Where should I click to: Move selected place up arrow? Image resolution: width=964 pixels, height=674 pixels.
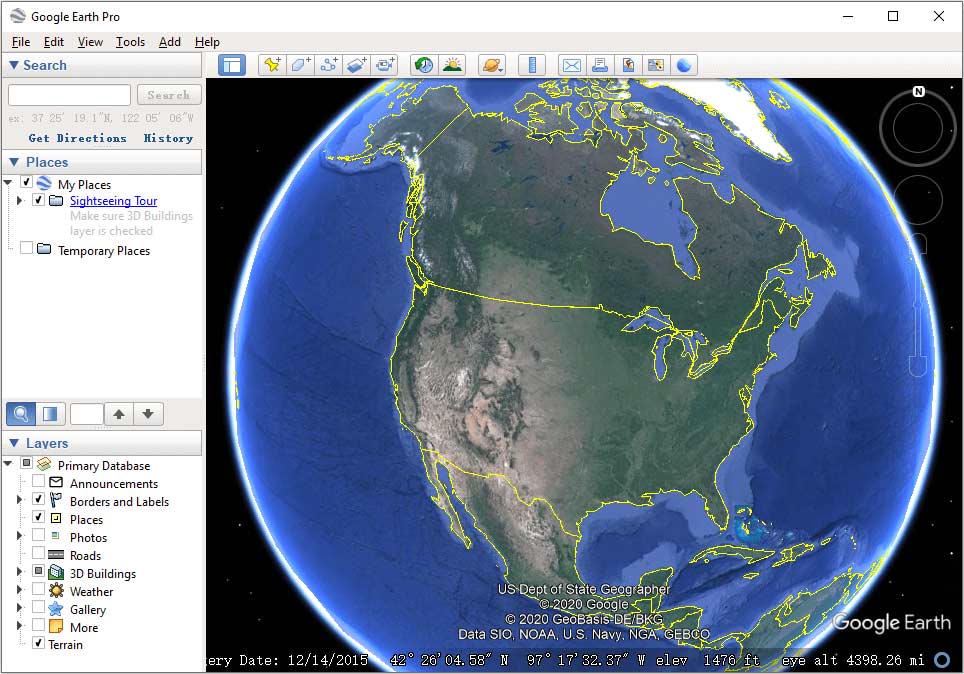119,414
